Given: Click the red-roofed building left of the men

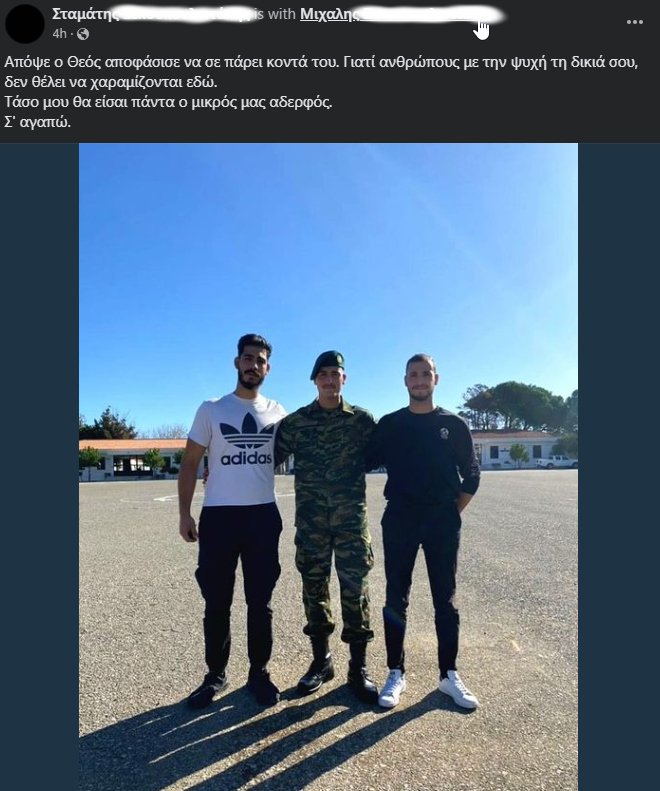Looking at the screenshot, I should [x=132, y=457].
